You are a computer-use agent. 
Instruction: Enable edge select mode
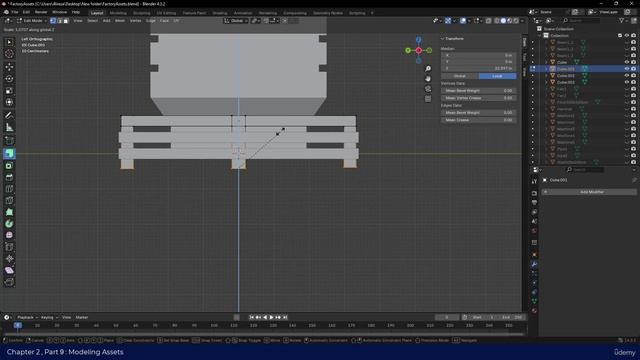tap(59, 20)
